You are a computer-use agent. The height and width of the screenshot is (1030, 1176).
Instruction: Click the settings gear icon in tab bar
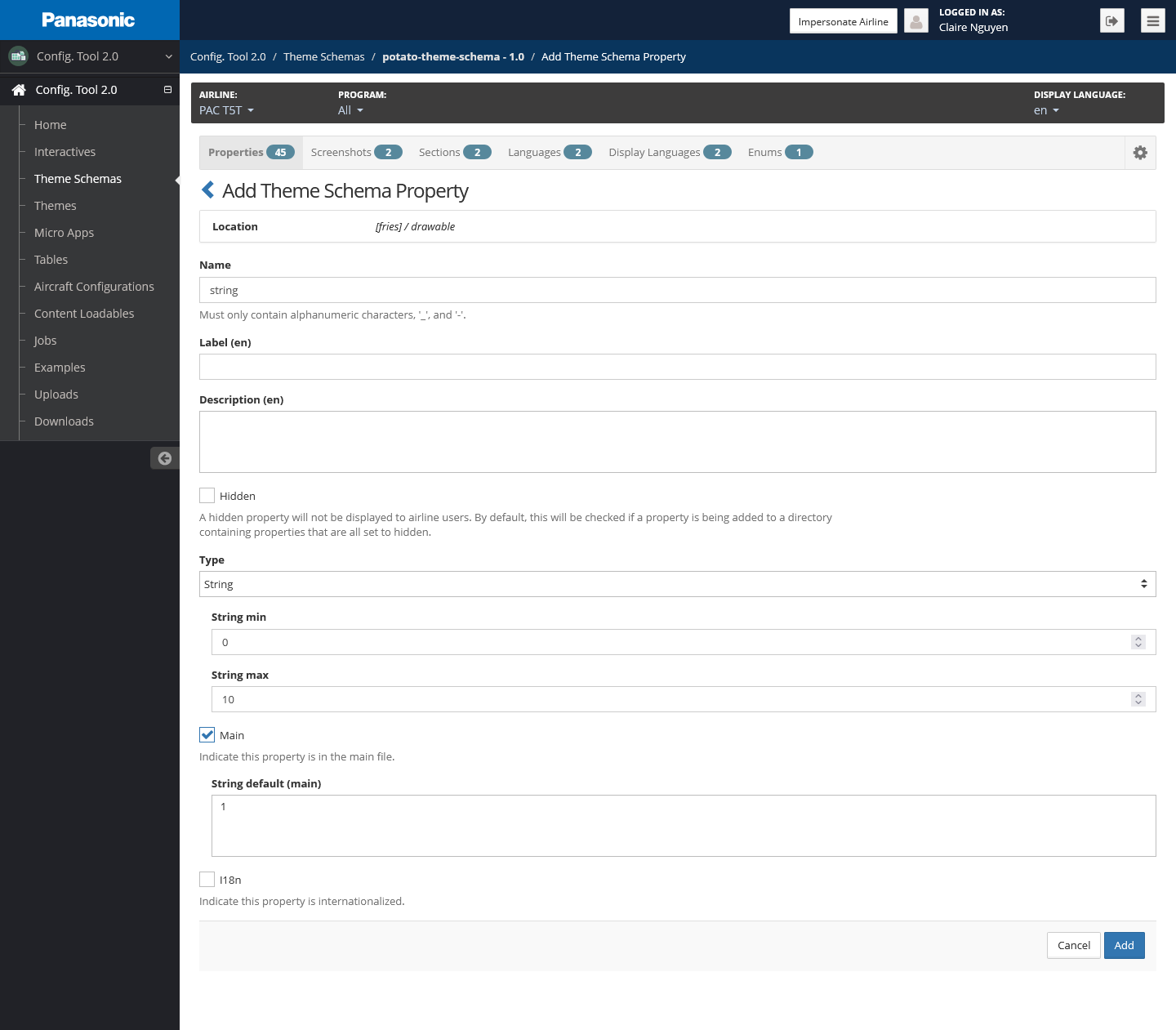pyautogui.click(x=1140, y=153)
